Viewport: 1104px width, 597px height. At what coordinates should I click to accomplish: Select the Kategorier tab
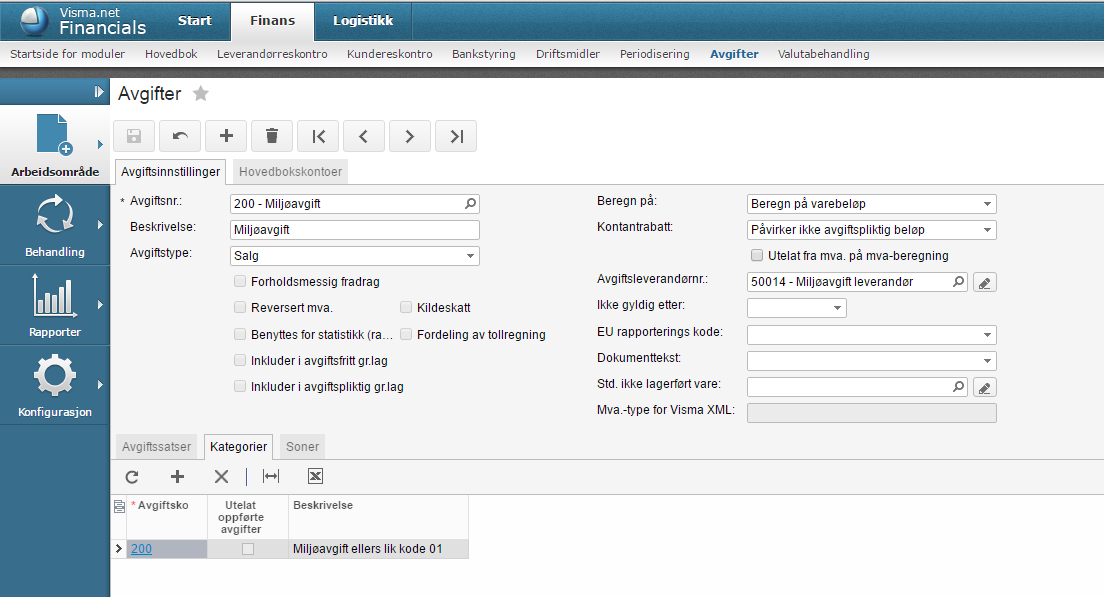pyautogui.click(x=239, y=447)
